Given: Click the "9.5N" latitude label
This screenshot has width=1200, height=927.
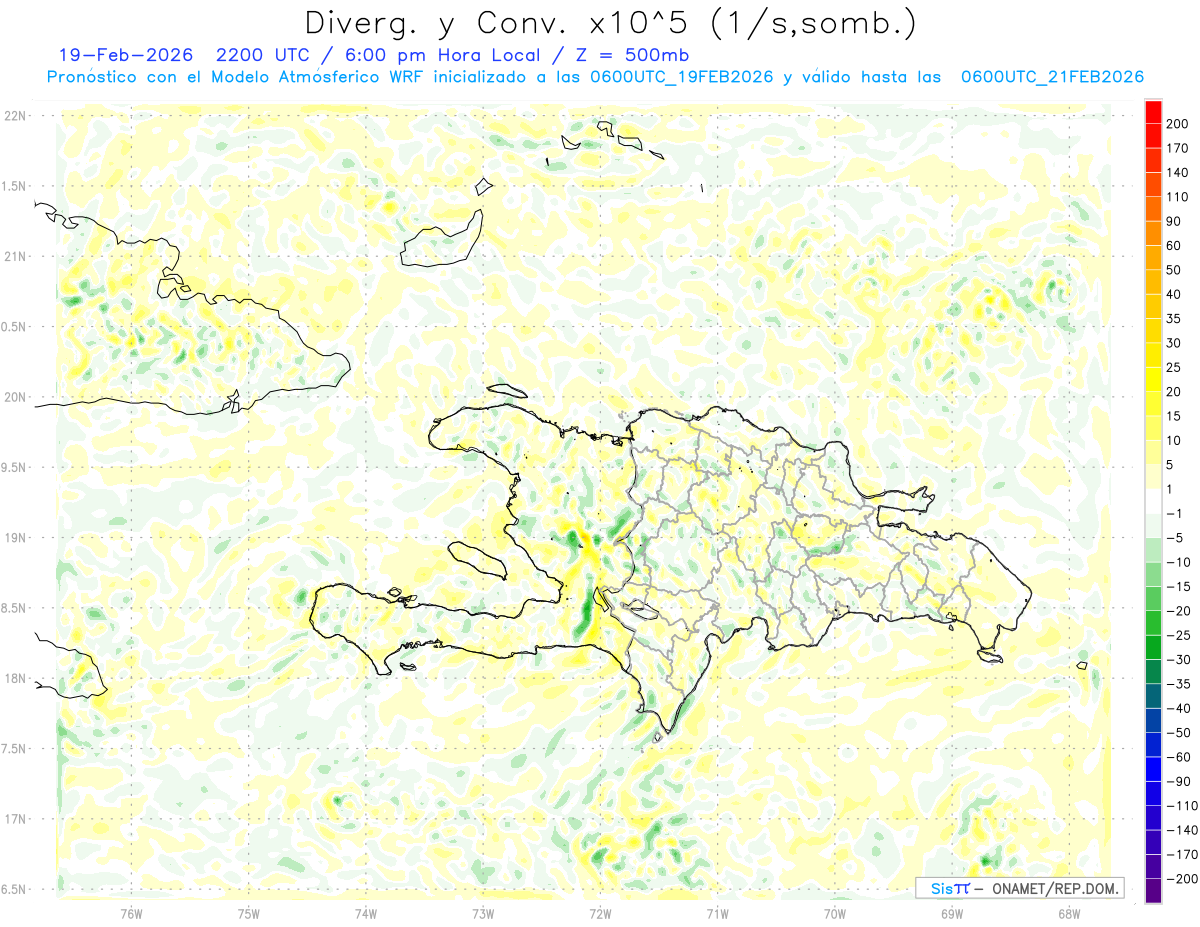Looking at the screenshot, I should click(x=15, y=467).
